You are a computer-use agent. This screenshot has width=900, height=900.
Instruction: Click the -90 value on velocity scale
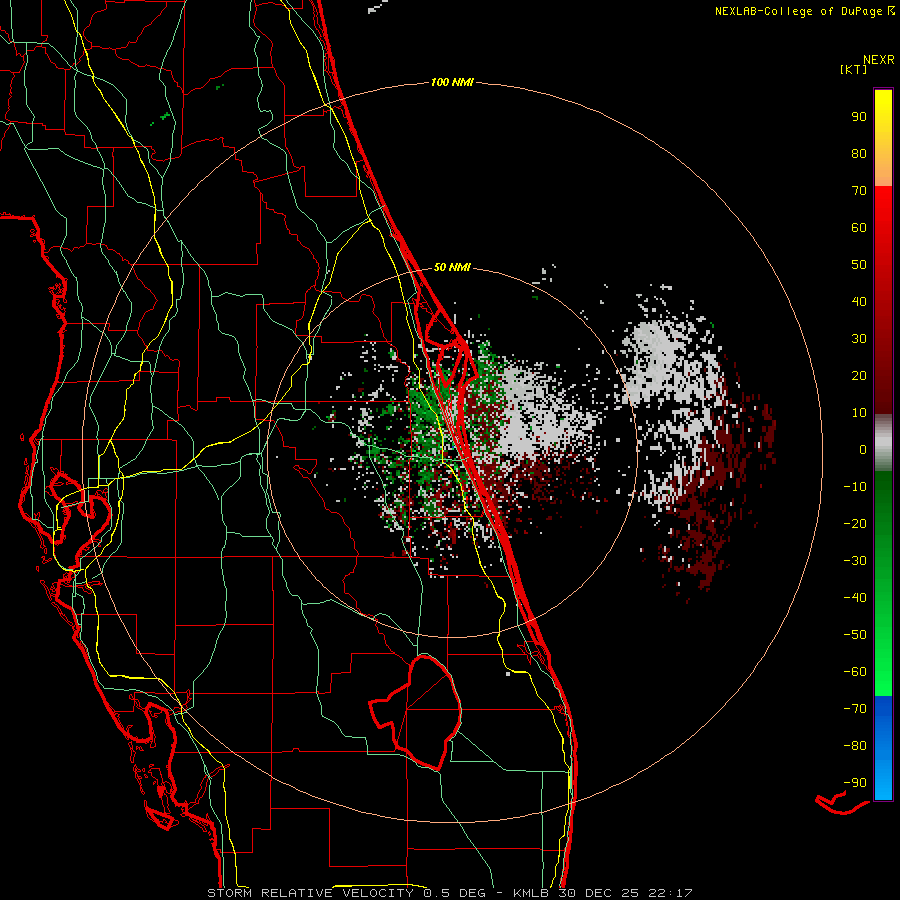855,782
